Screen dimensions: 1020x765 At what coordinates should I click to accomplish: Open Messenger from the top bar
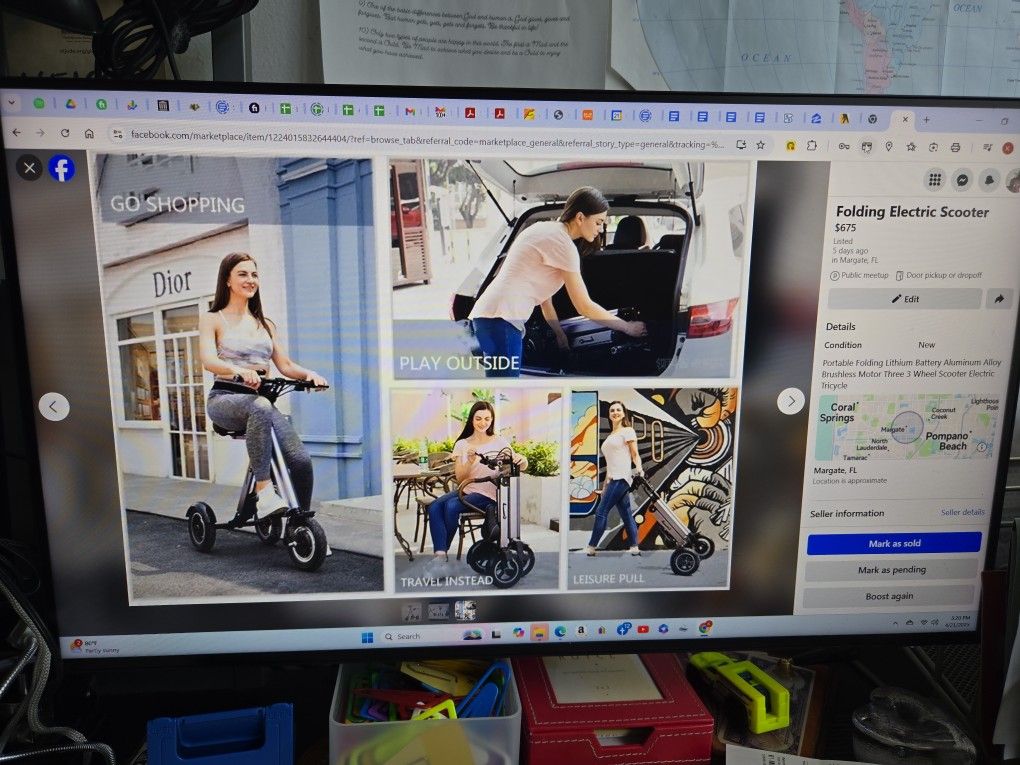[962, 179]
